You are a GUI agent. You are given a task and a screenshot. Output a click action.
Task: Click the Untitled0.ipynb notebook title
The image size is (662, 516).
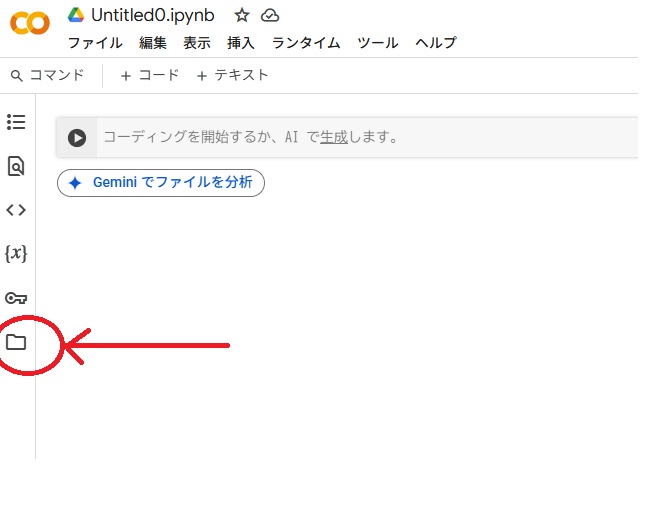tap(152, 15)
